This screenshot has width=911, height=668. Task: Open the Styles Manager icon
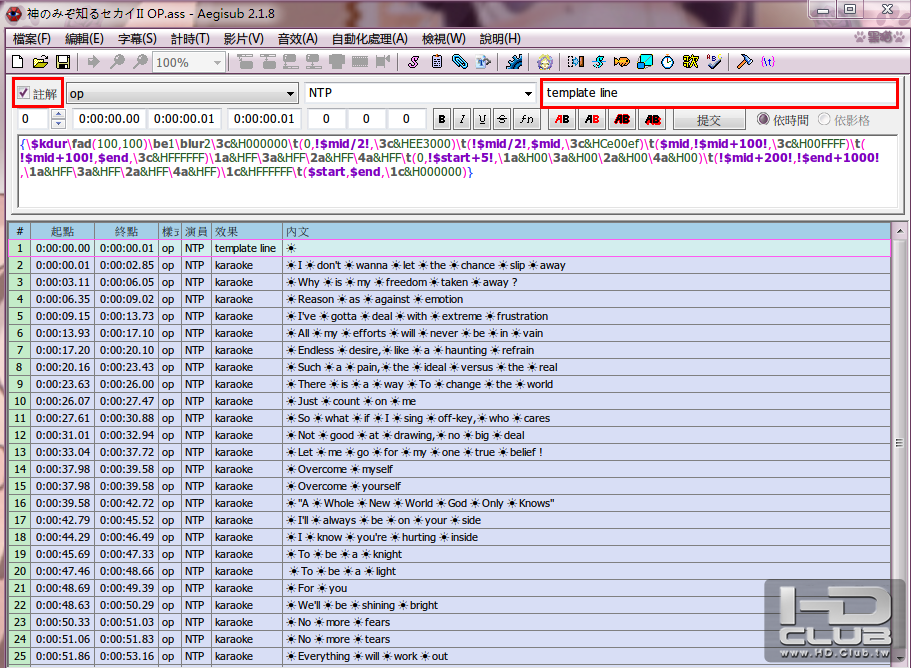click(x=413, y=62)
